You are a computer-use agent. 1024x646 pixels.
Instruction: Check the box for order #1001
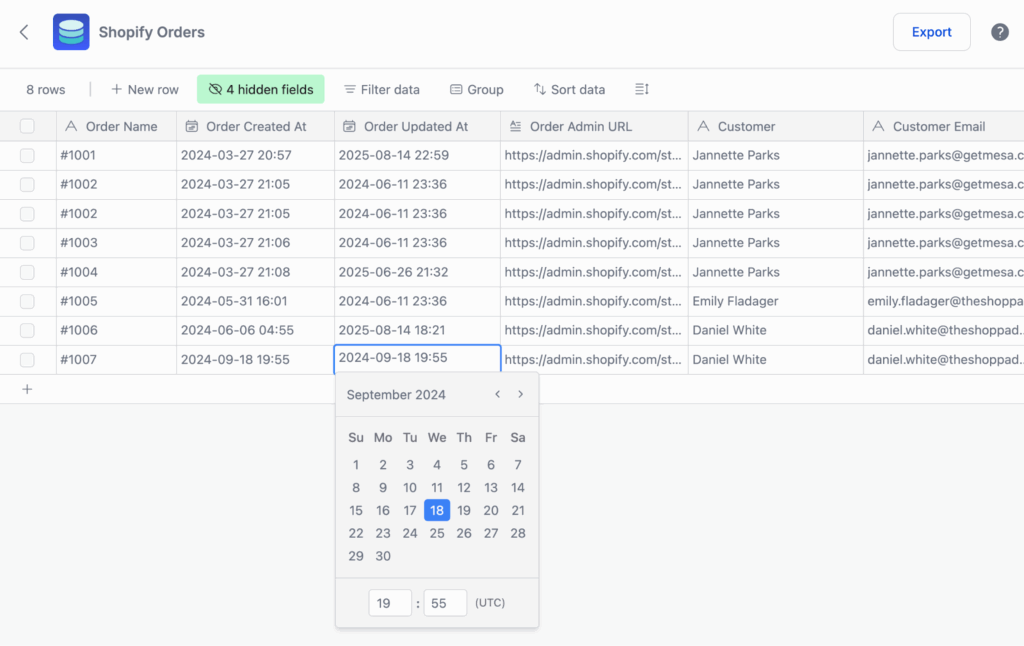tap(27, 155)
